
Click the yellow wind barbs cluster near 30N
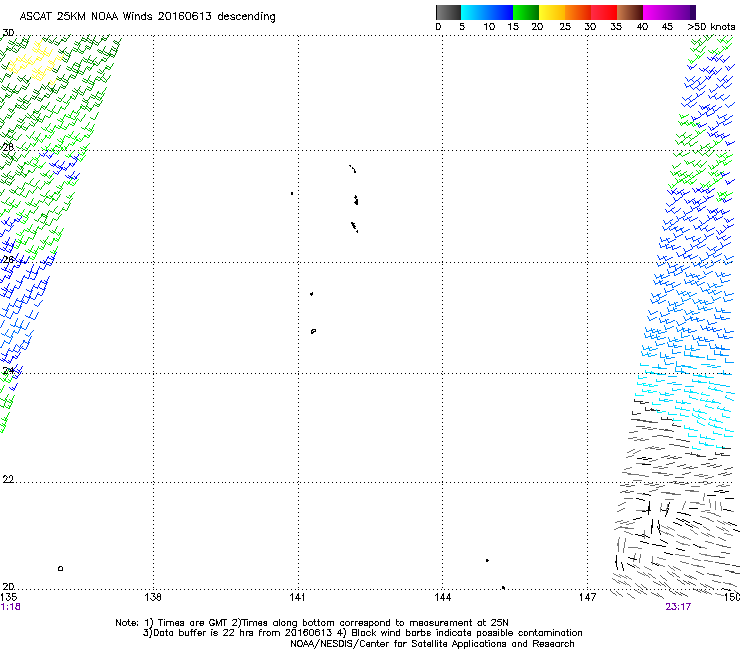click(x=35, y=62)
